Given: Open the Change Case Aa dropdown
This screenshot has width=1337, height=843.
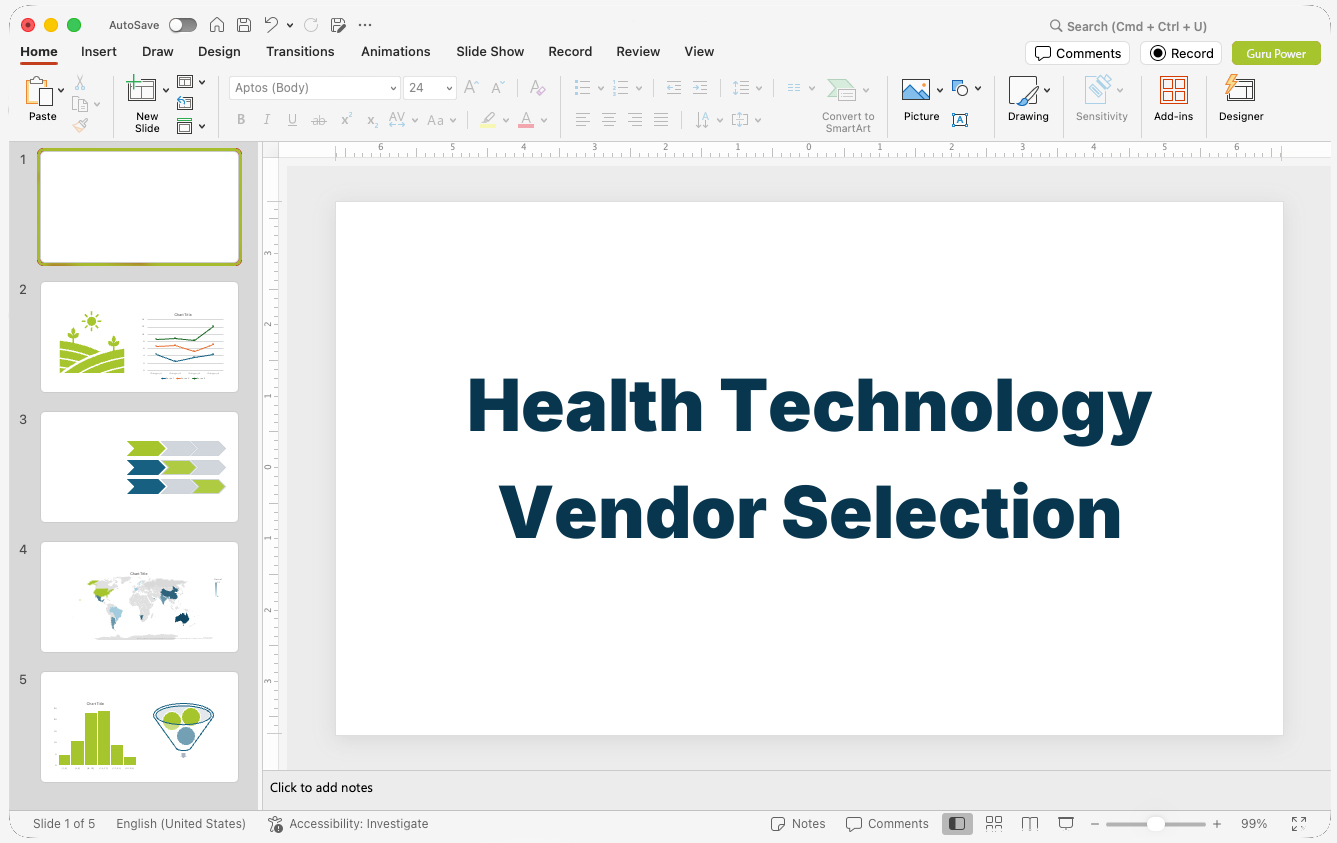Looking at the screenshot, I should pyautogui.click(x=441, y=120).
